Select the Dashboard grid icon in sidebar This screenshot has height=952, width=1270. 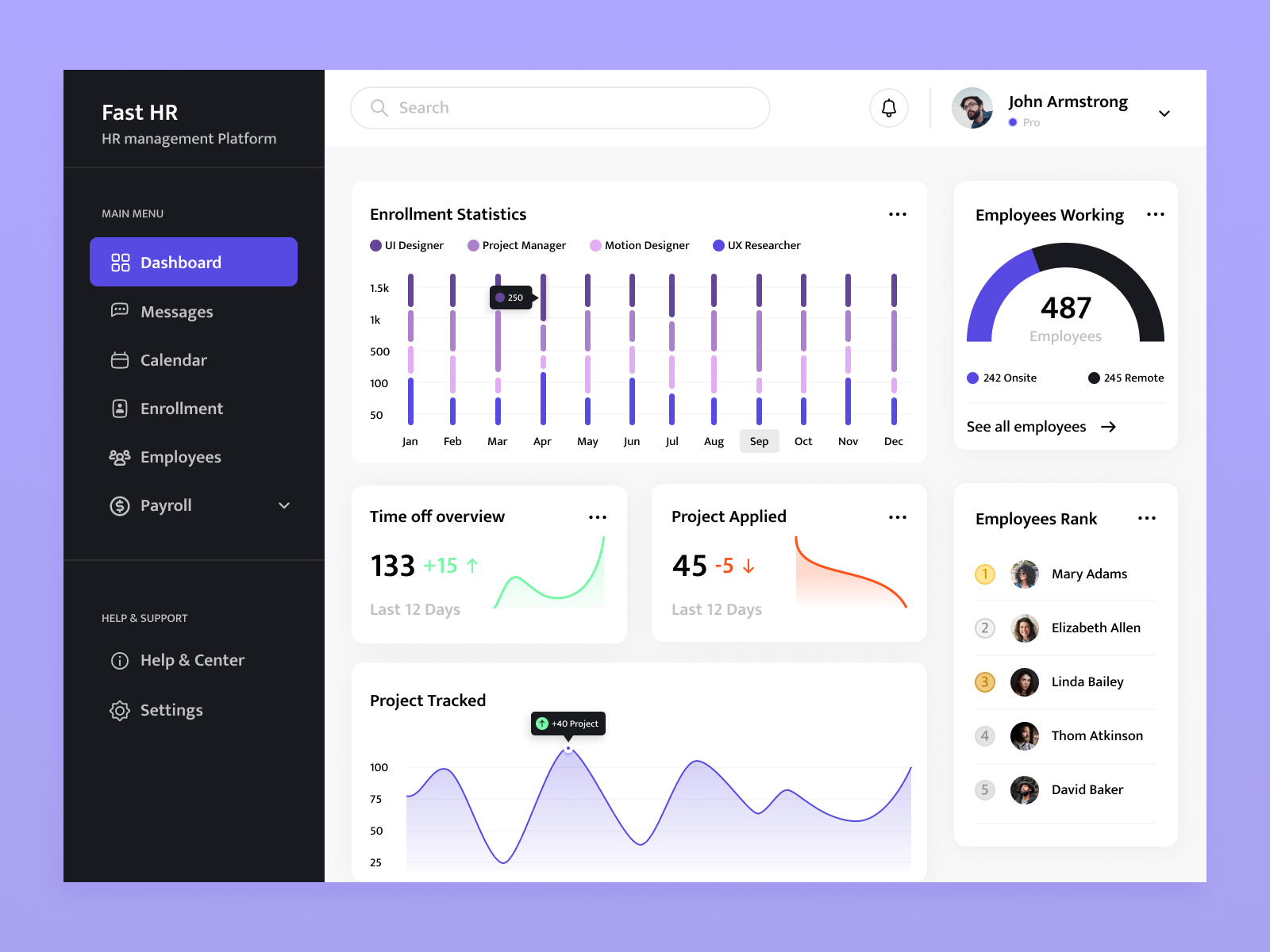click(120, 262)
